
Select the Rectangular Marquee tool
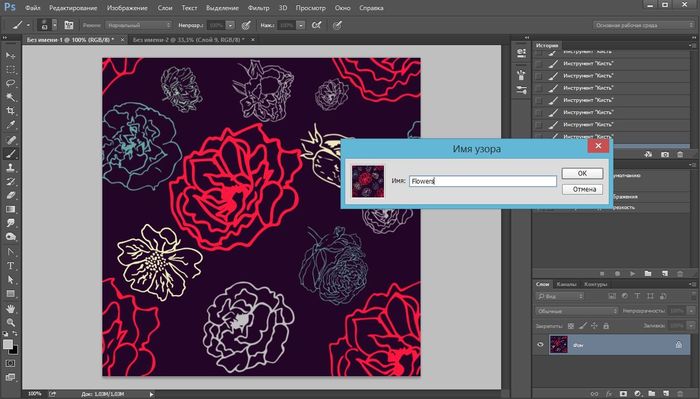(x=10, y=70)
